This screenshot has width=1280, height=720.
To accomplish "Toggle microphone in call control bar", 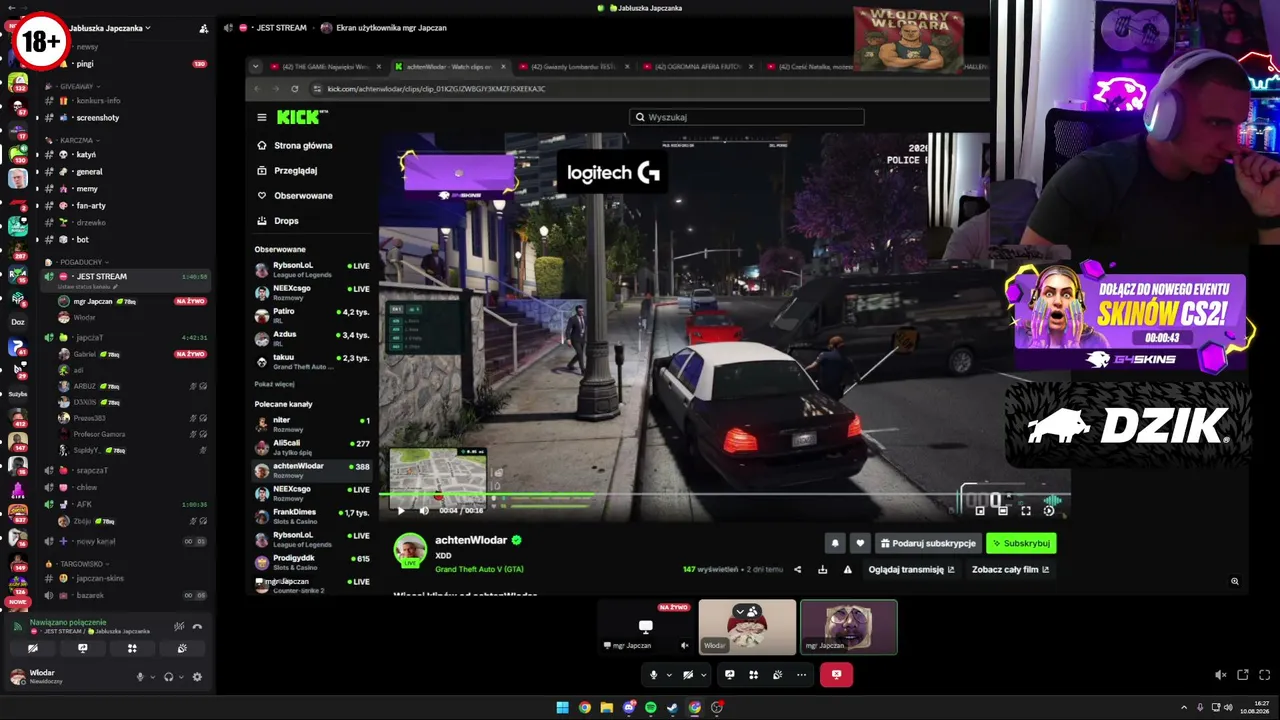I will [654, 675].
